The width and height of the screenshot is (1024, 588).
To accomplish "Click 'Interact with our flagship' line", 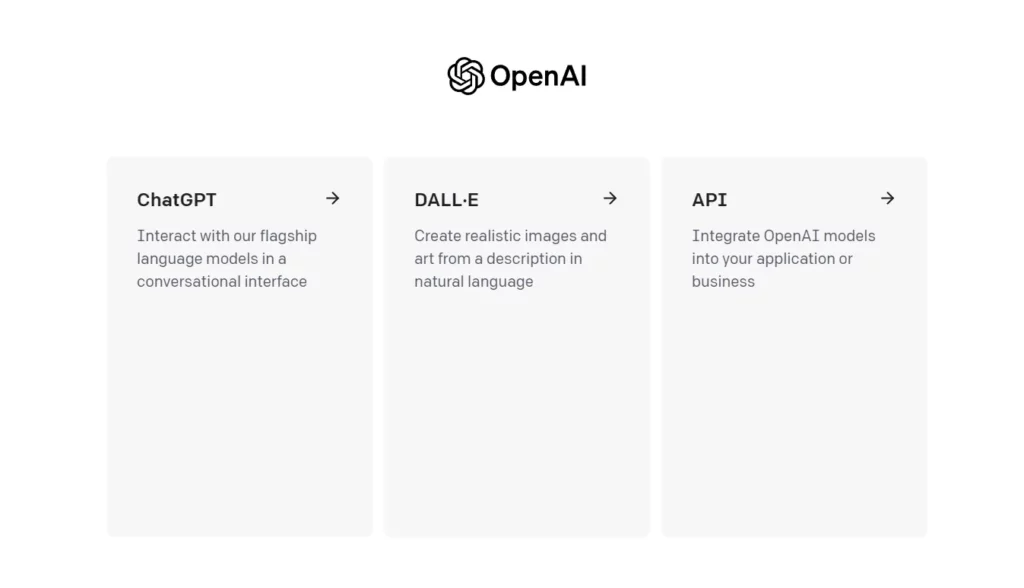I will 227,236.
